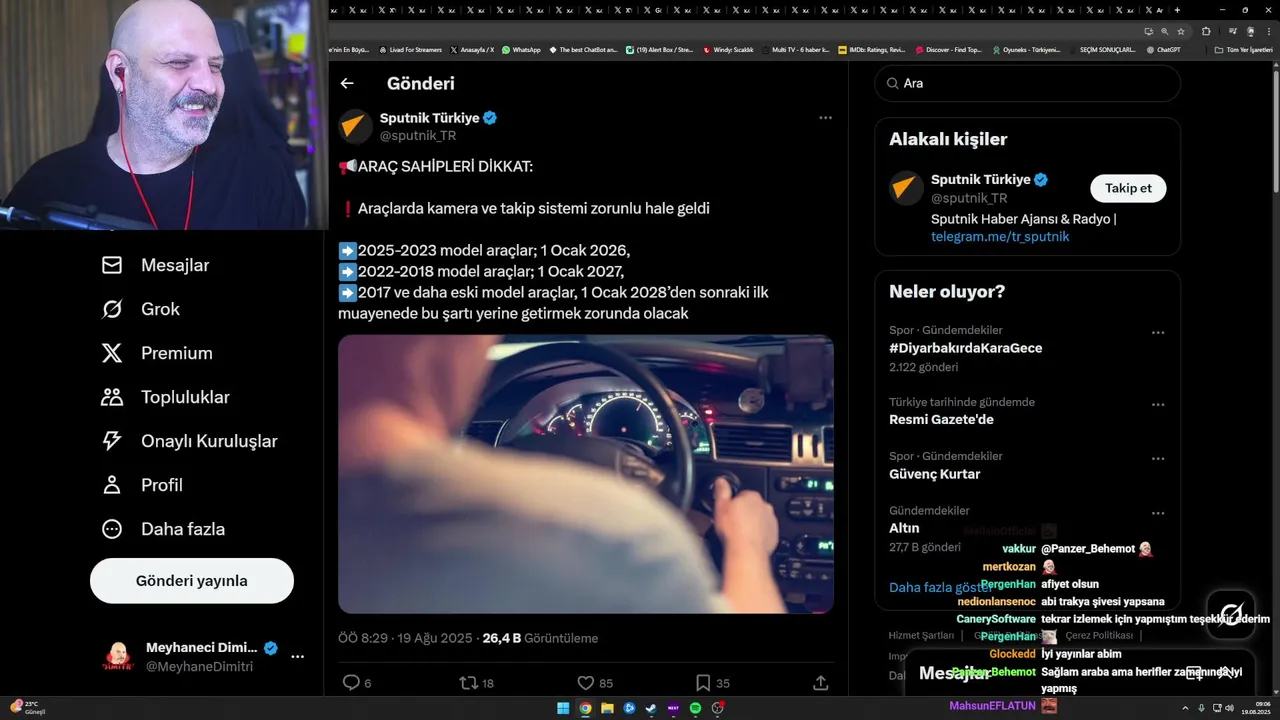
Task: Open the post's driving video thumbnail
Action: (x=586, y=474)
